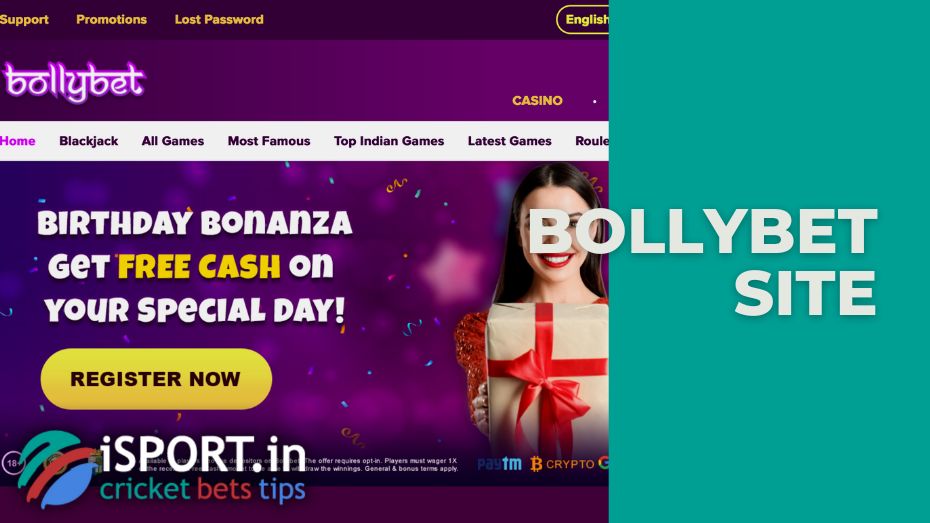Switch to the Latest Games tab
The height and width of the screenshot is (523, 930).
pyautogui.click(x=509, y=141)
